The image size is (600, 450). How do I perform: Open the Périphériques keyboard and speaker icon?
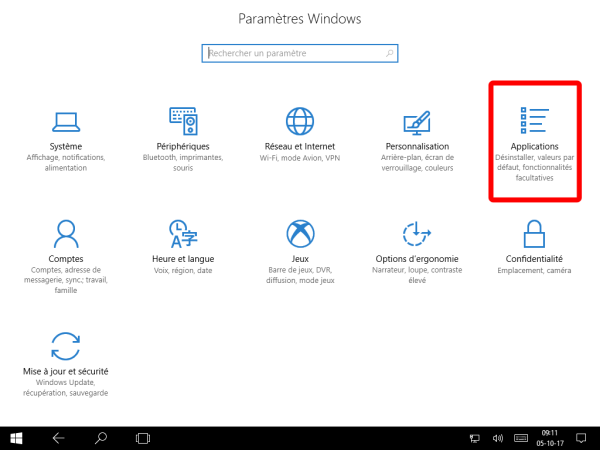(x=183, y=121)
